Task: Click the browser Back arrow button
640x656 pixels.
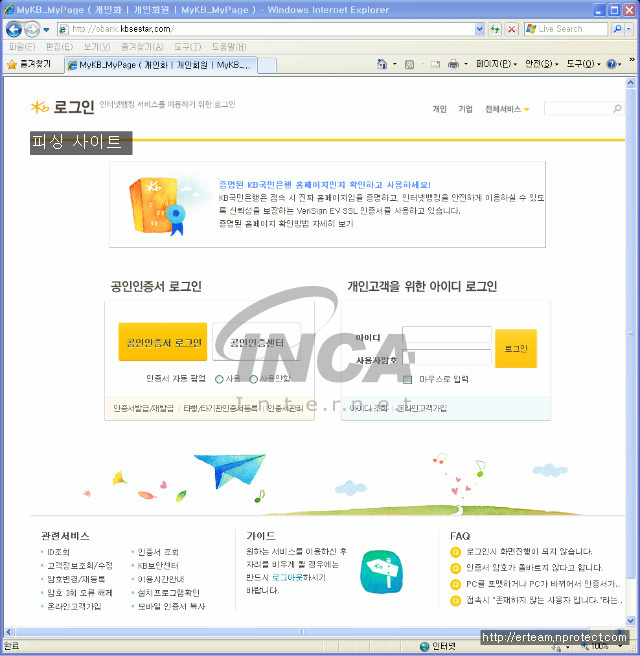Action: pos(14,29)
